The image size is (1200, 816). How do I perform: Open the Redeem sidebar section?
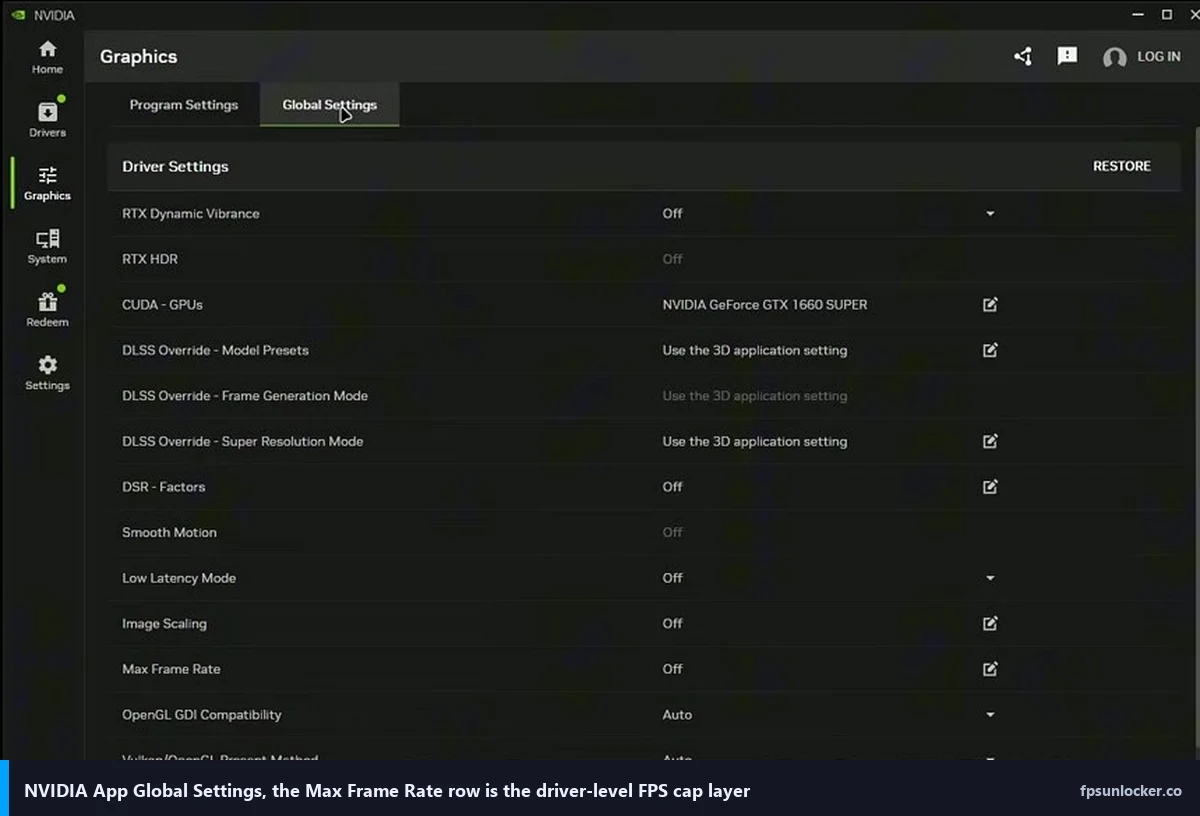click(x=47, y=310)
